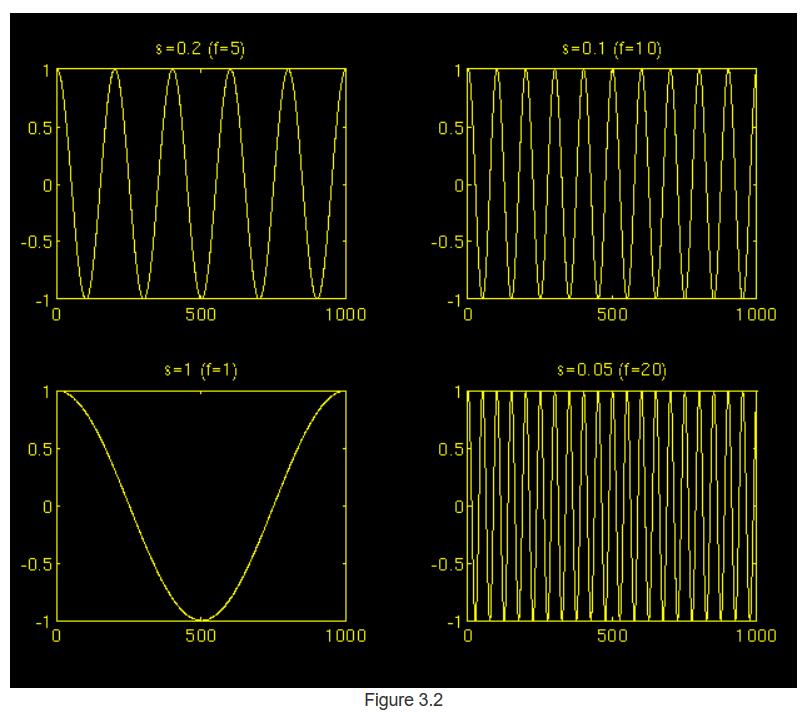The height and width of the screenshot is (718, 808).
Task: Click x-axis label 500 in s=0.05 plot
Action: click(x=612, y=636)
